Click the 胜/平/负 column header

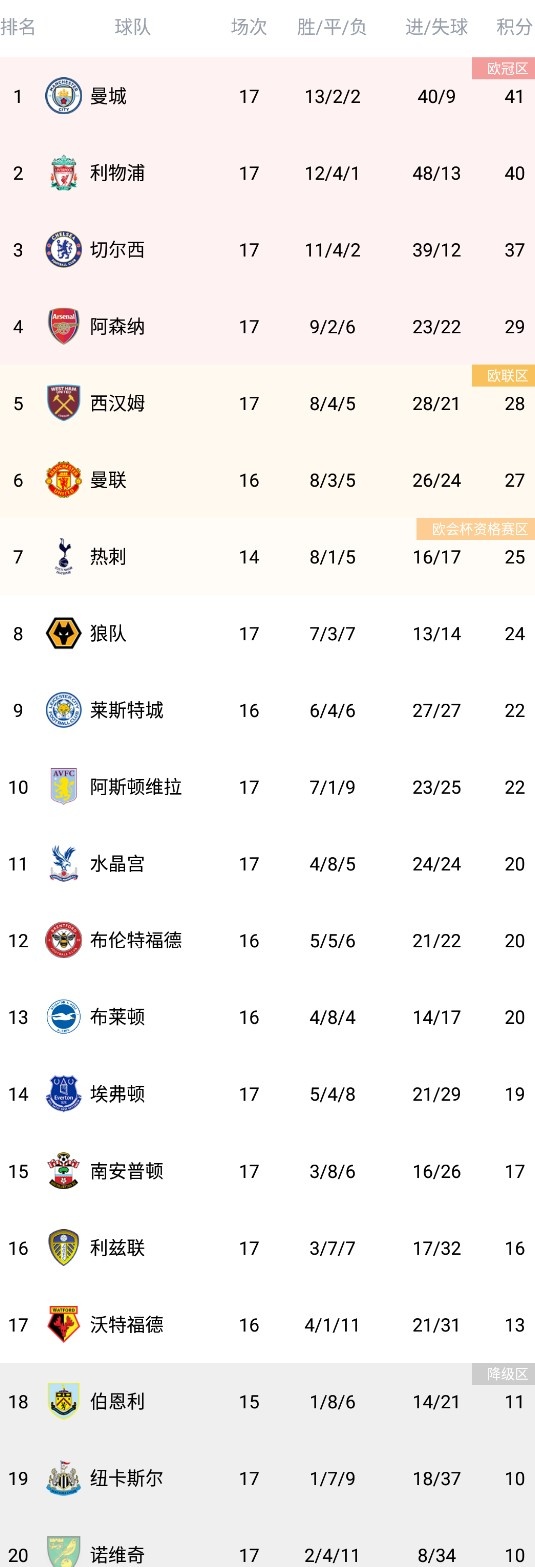click(331, 27)
